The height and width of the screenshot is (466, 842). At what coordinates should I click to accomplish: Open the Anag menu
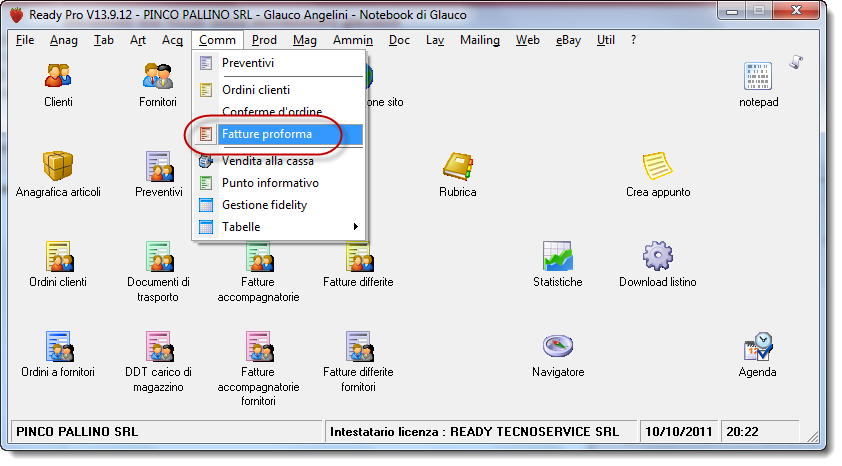click(x=64, y=40)
